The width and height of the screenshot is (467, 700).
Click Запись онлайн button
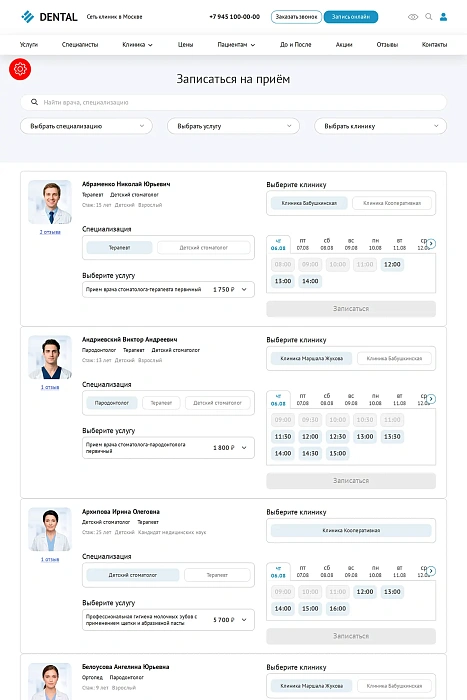click(x=351, y=17)
